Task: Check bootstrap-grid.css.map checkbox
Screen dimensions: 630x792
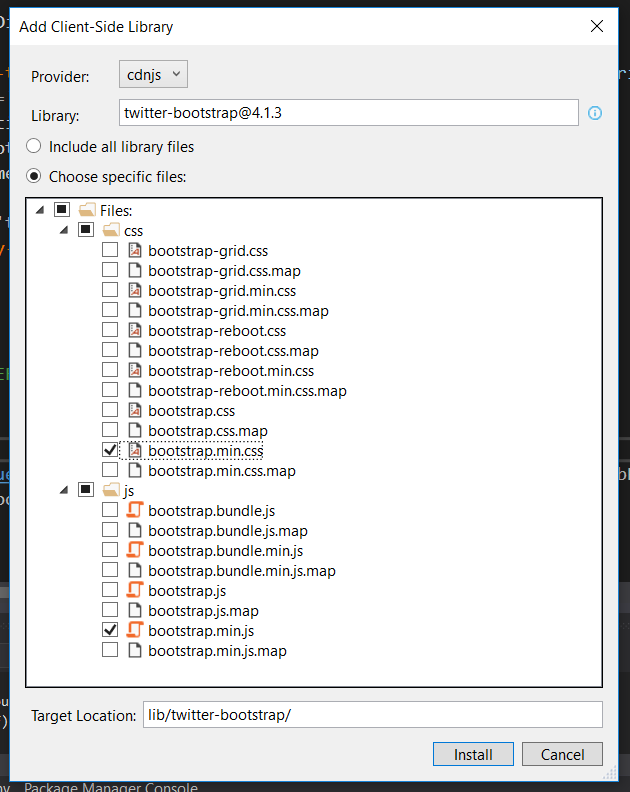Action: click(x=110, y=270)
